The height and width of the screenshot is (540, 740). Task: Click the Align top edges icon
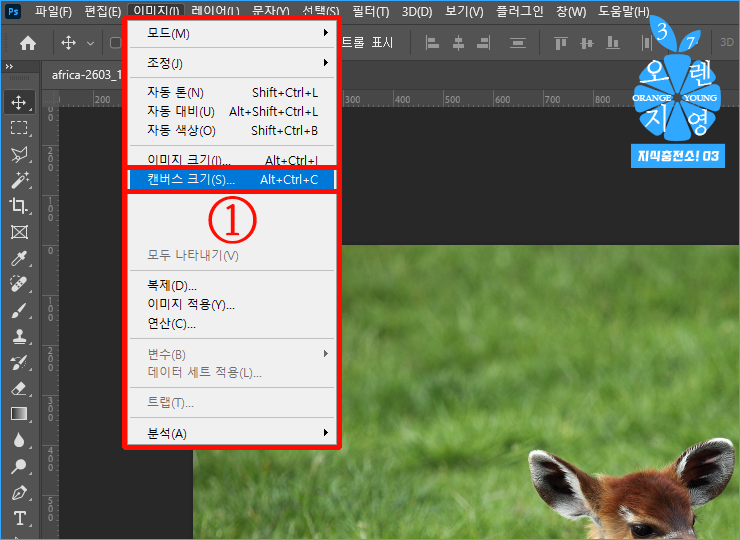561,43
